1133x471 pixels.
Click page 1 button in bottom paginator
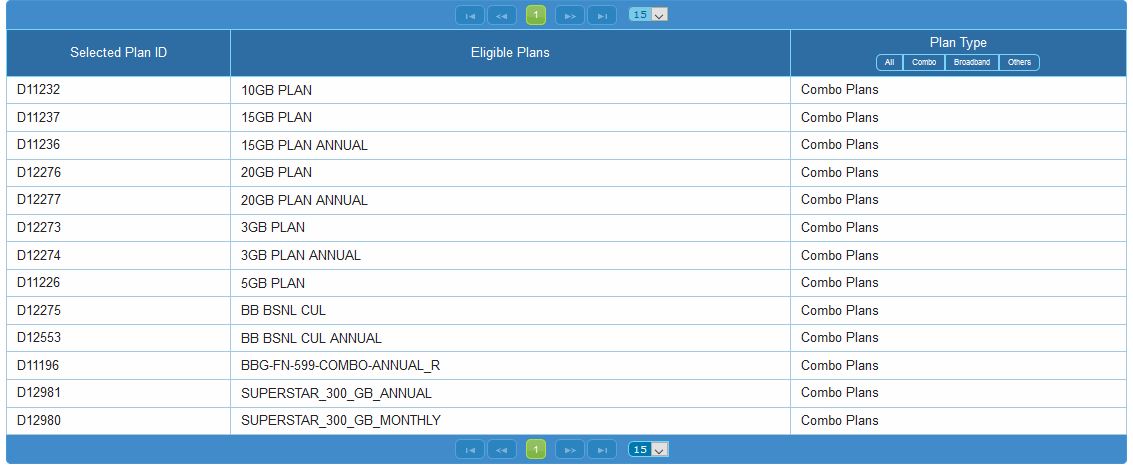tap(536, 450)
